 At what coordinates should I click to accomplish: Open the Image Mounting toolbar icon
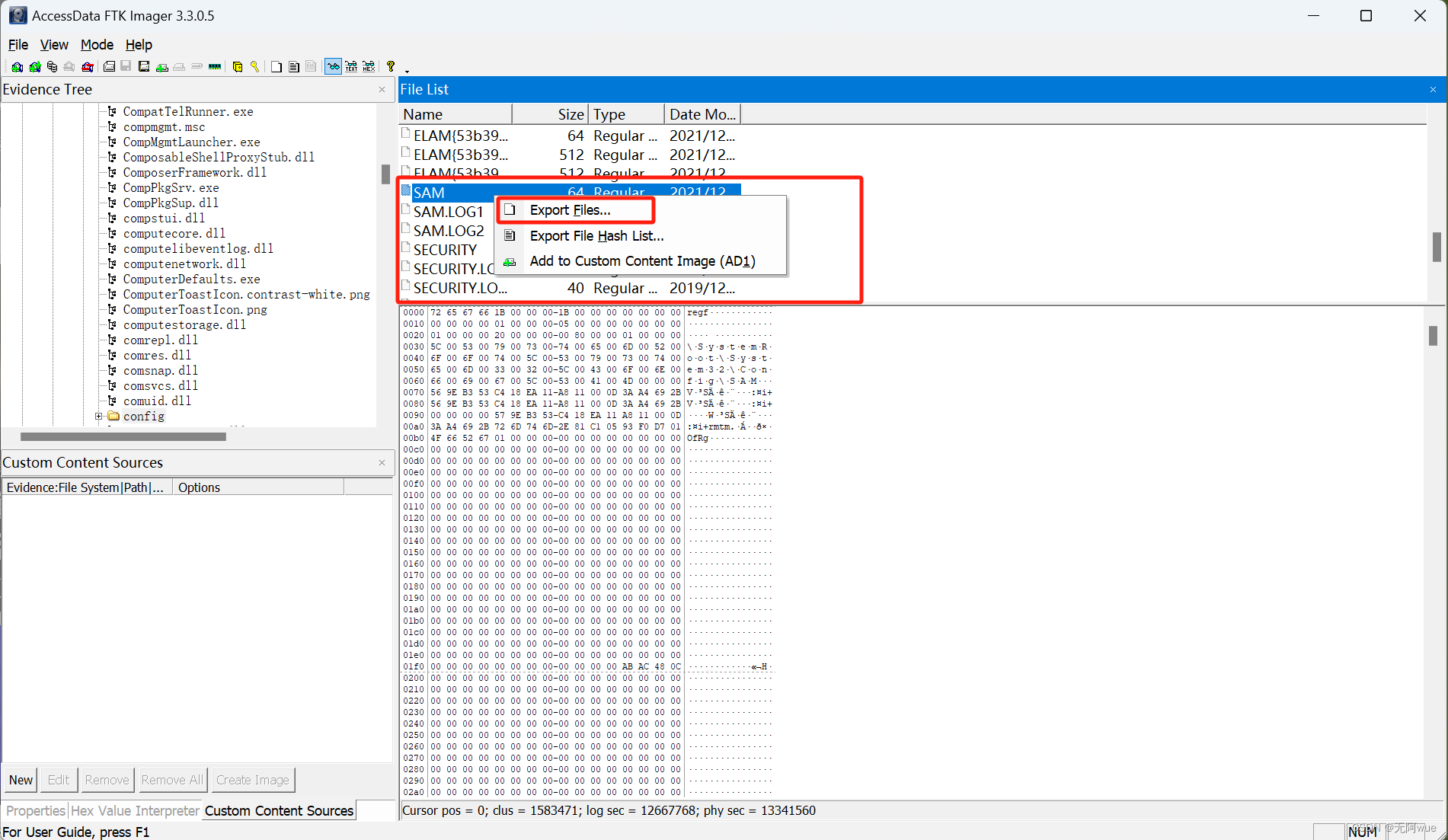tap(52, 67)
